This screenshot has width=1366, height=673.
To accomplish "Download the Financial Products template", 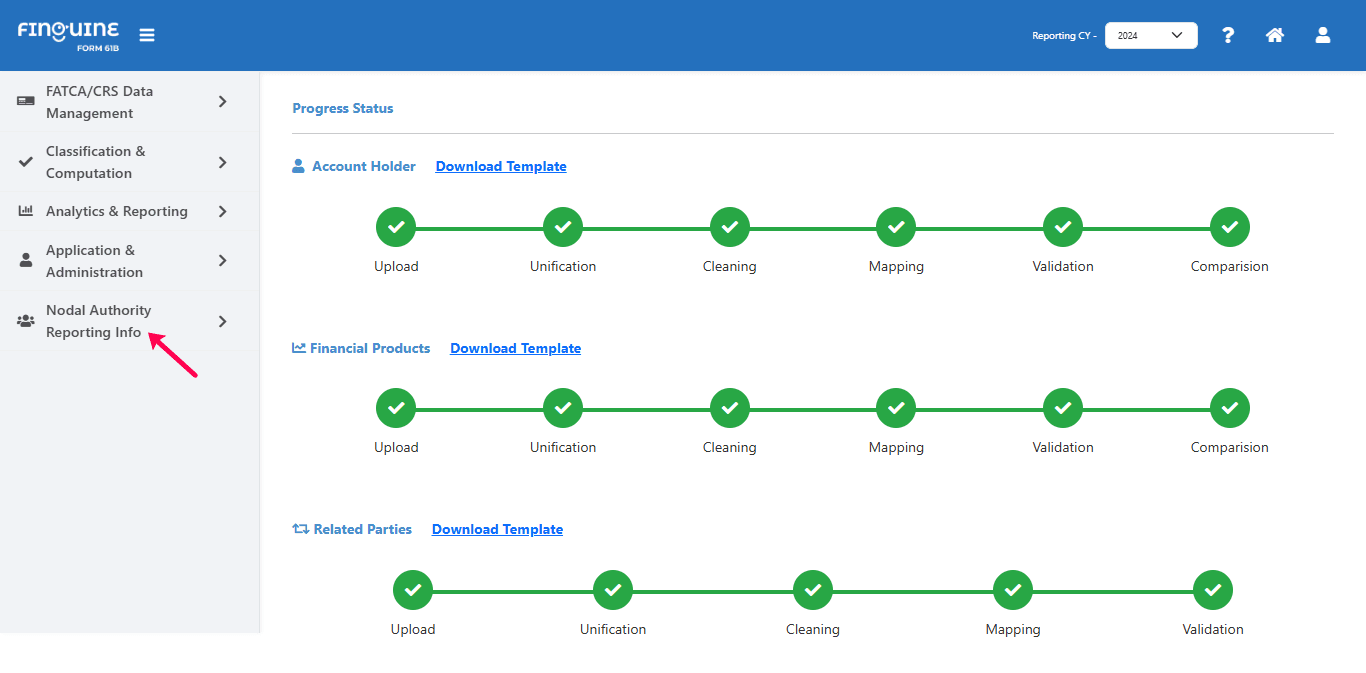I will tap(515, 349).
